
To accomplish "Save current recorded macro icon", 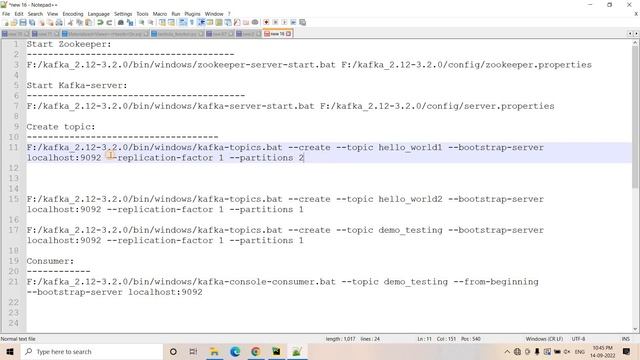I will click(x=302, y=22).
